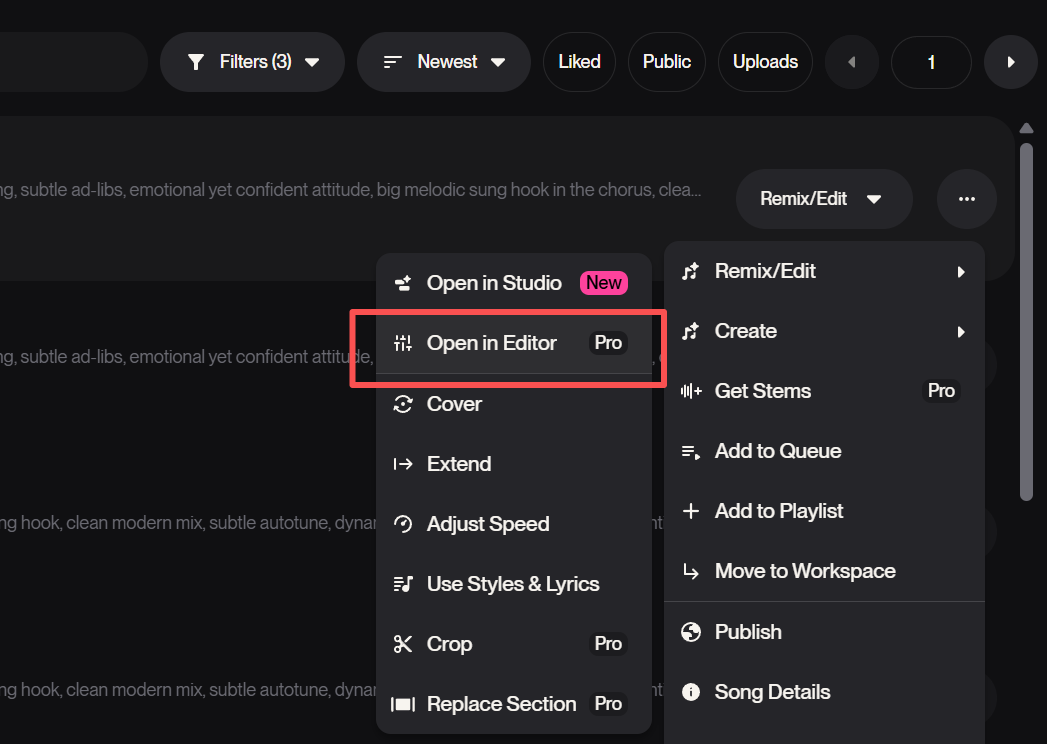Click the Get Stems waveform icon
Viewport: 1047px width, 744px height.
(690, 391)
